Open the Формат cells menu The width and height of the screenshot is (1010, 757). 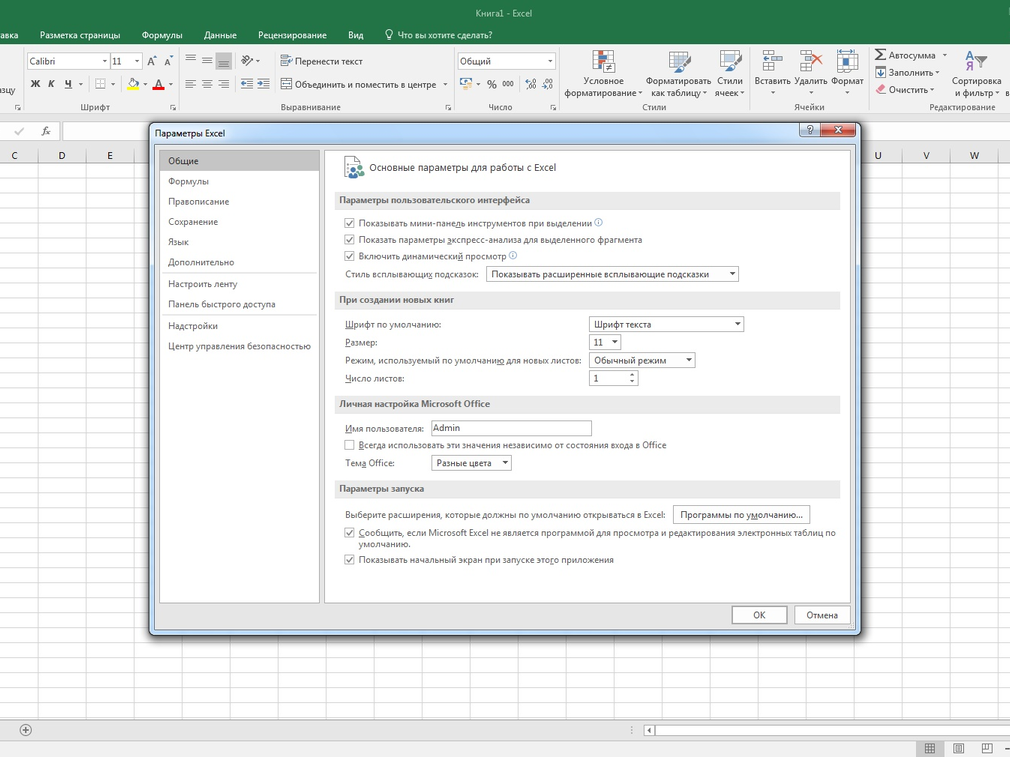(x=847, y=74)
